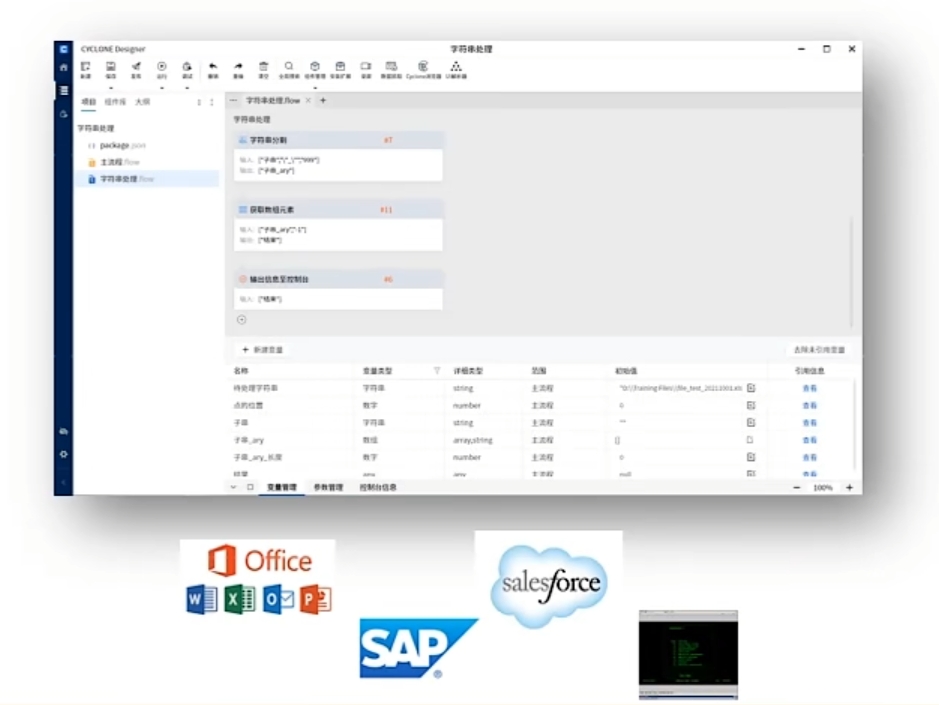Switch to the 组件库 tab
Image resolution: width=939 pixels, height=705 pixels.
coord(115,102)
